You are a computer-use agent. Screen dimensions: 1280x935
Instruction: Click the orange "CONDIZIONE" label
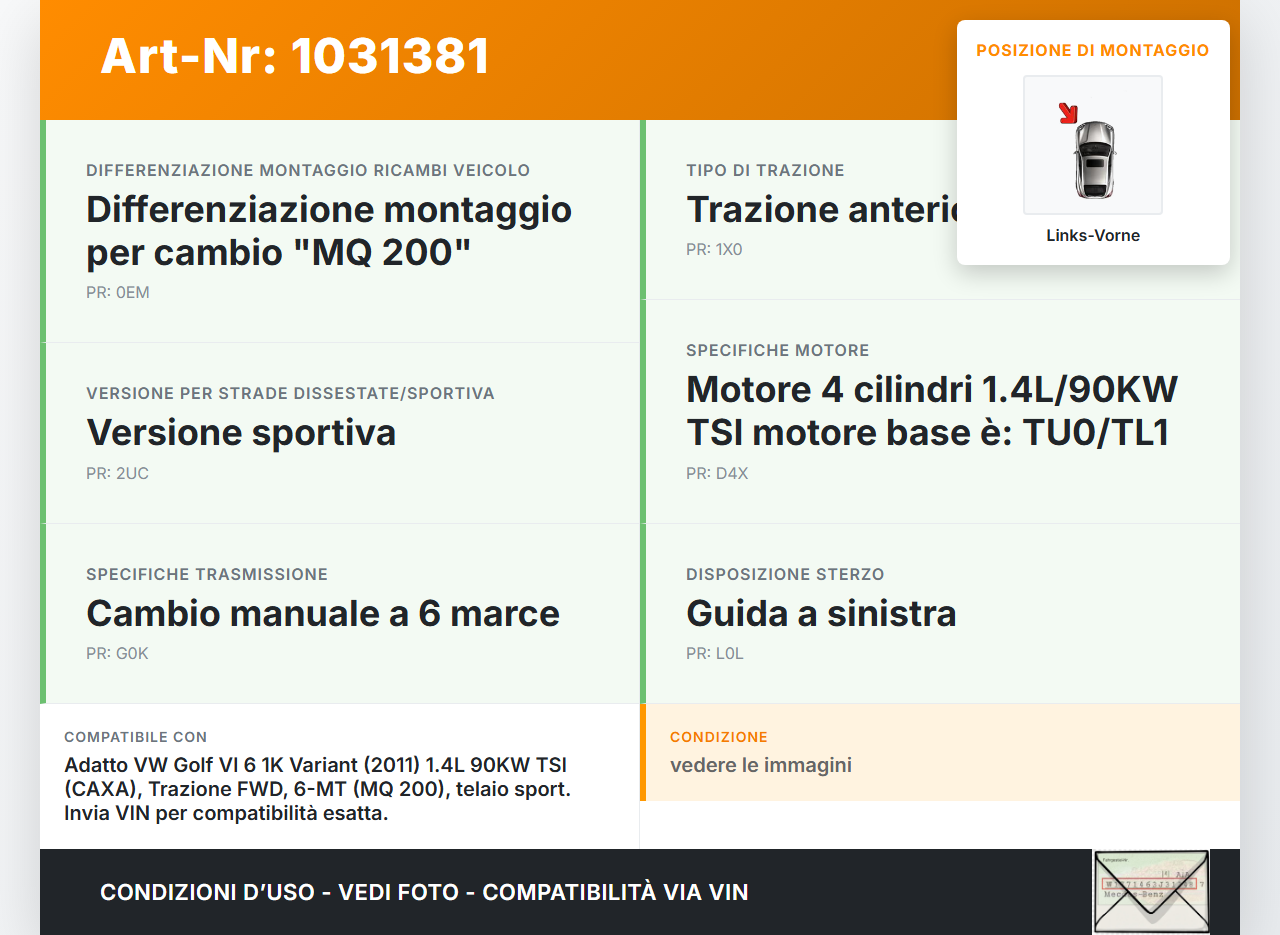click(719, 737)
